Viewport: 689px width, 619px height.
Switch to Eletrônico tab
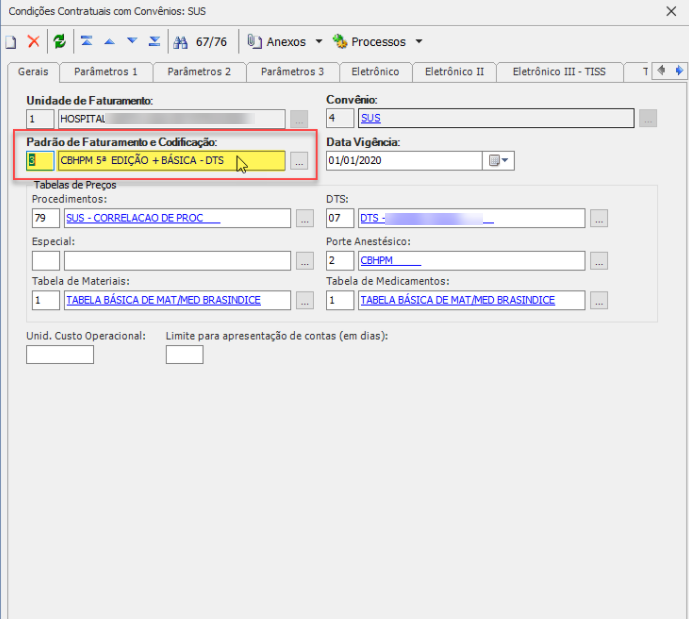pyautogui.click(x=375, y=72)
